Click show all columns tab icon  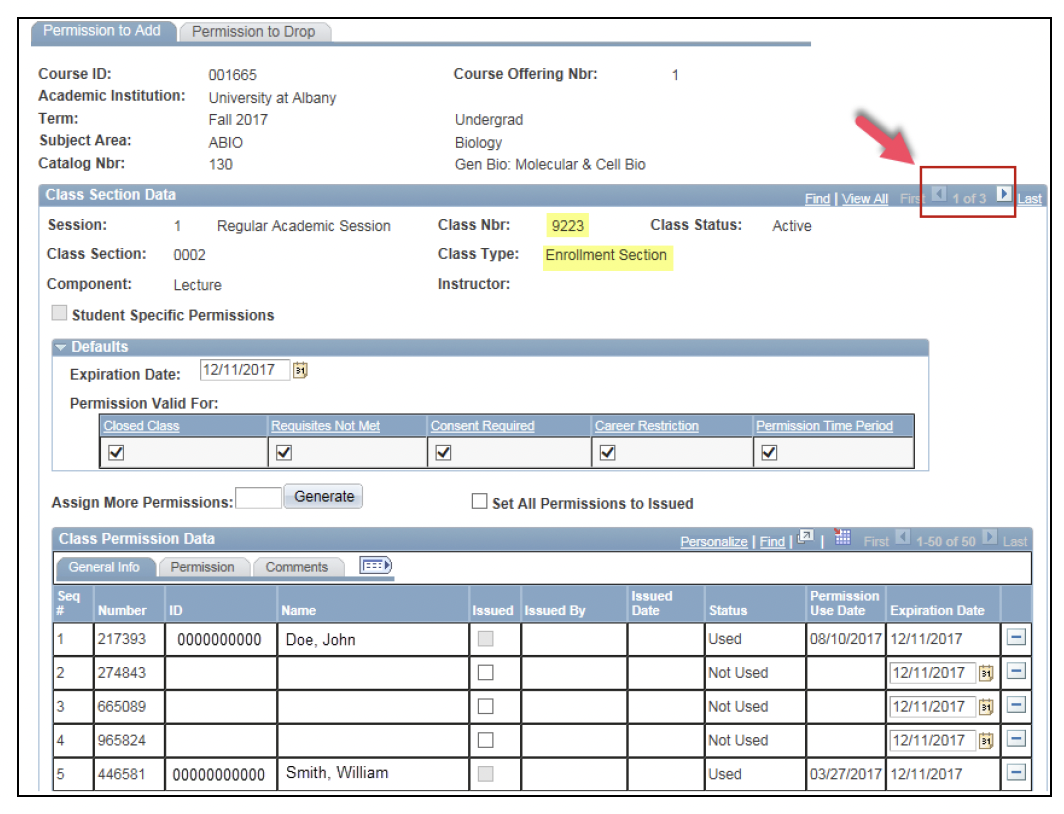(375, 566)
